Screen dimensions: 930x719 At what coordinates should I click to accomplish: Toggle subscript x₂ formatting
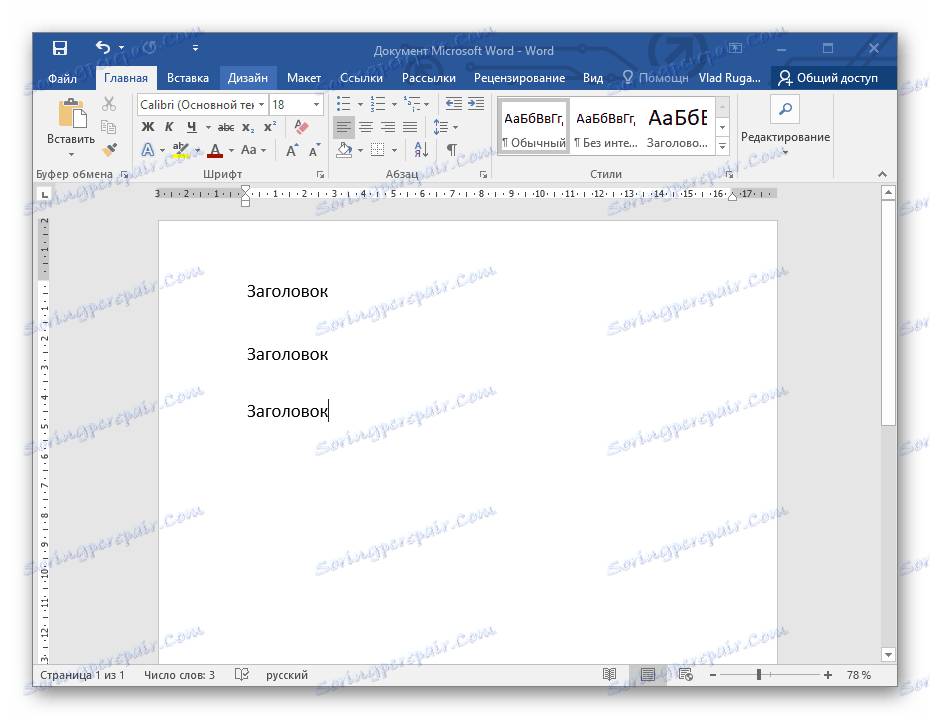click(x=248, y=127)
